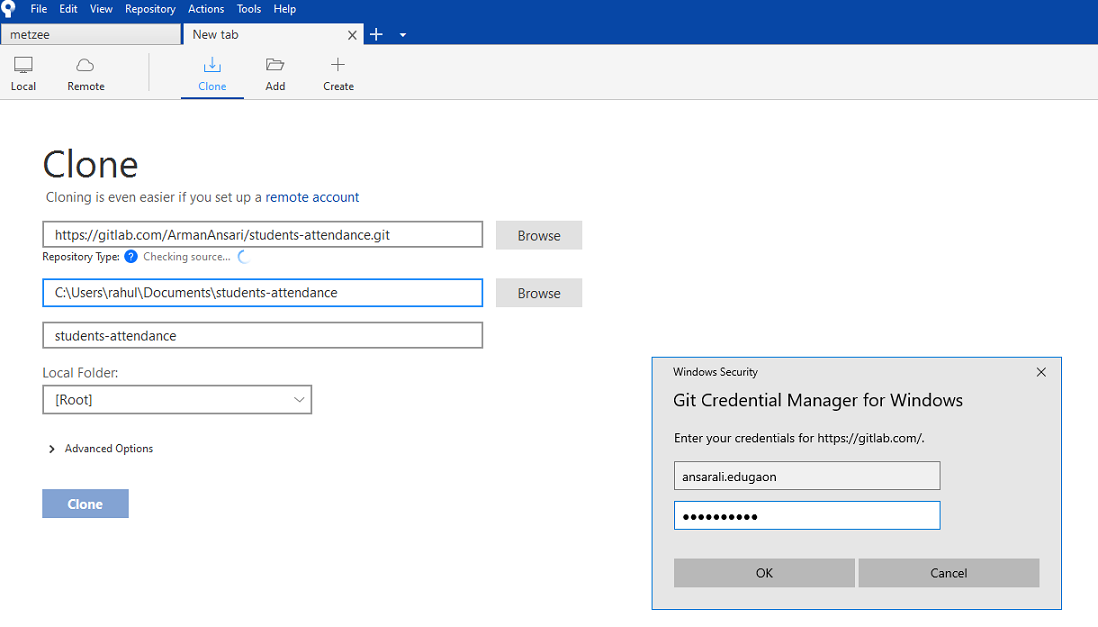Click the Repository Type help icon

[x=131, y=257]
